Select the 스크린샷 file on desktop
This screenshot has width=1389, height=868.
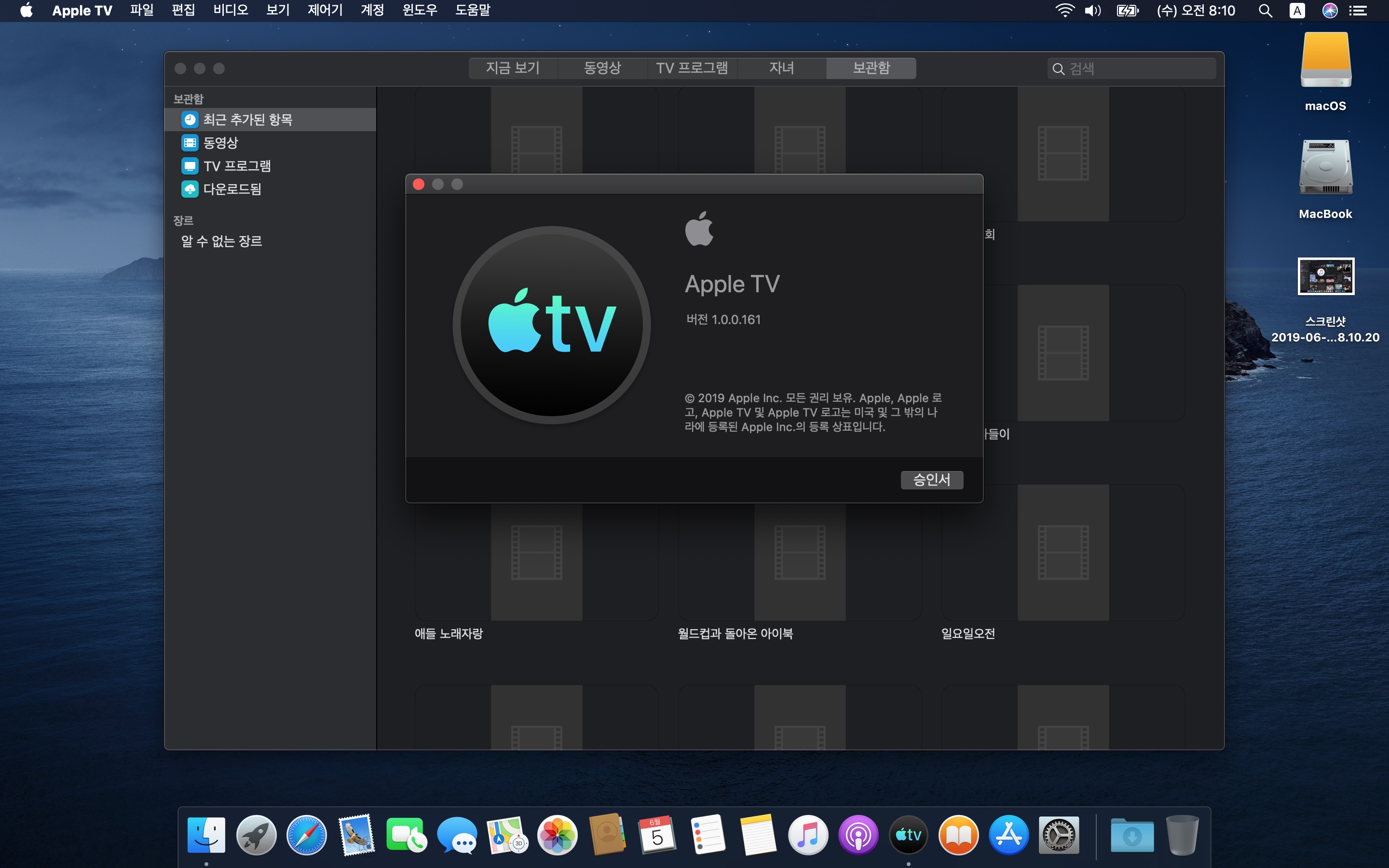(1325, 276)
